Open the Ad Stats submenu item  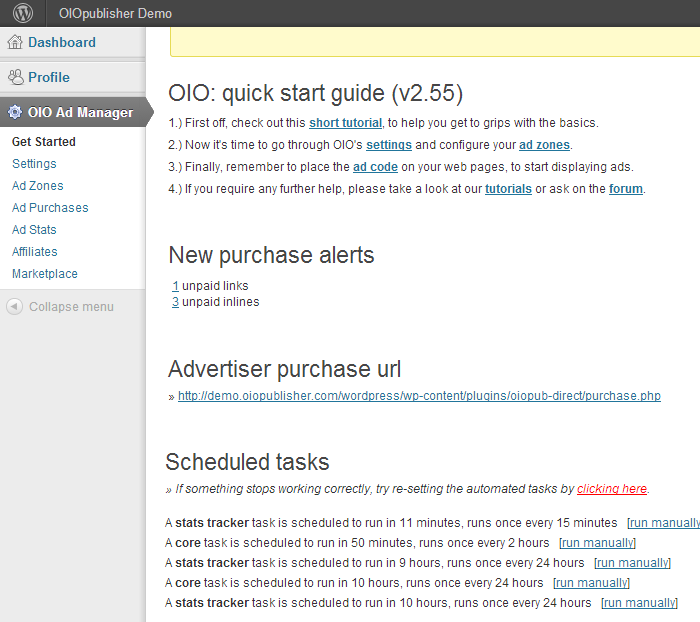pyautogui.click(x=34, y=229)
